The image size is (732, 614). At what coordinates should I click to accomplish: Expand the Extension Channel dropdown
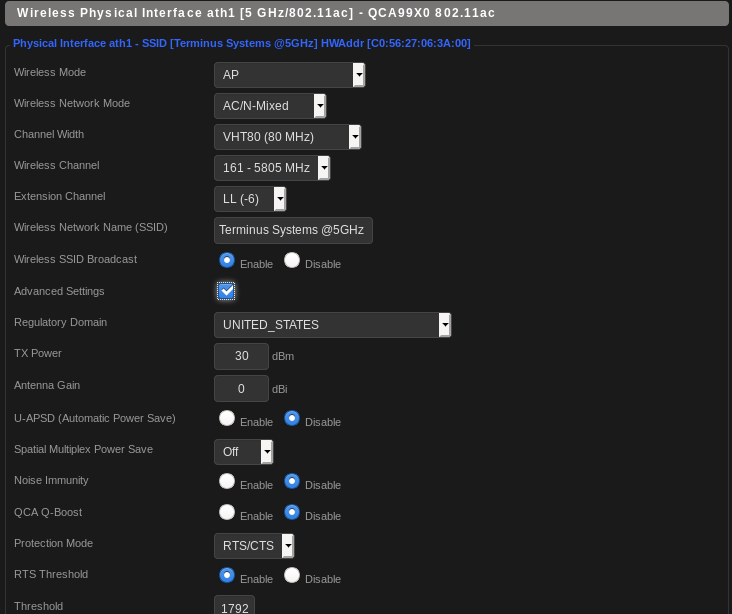click(250, 199)
